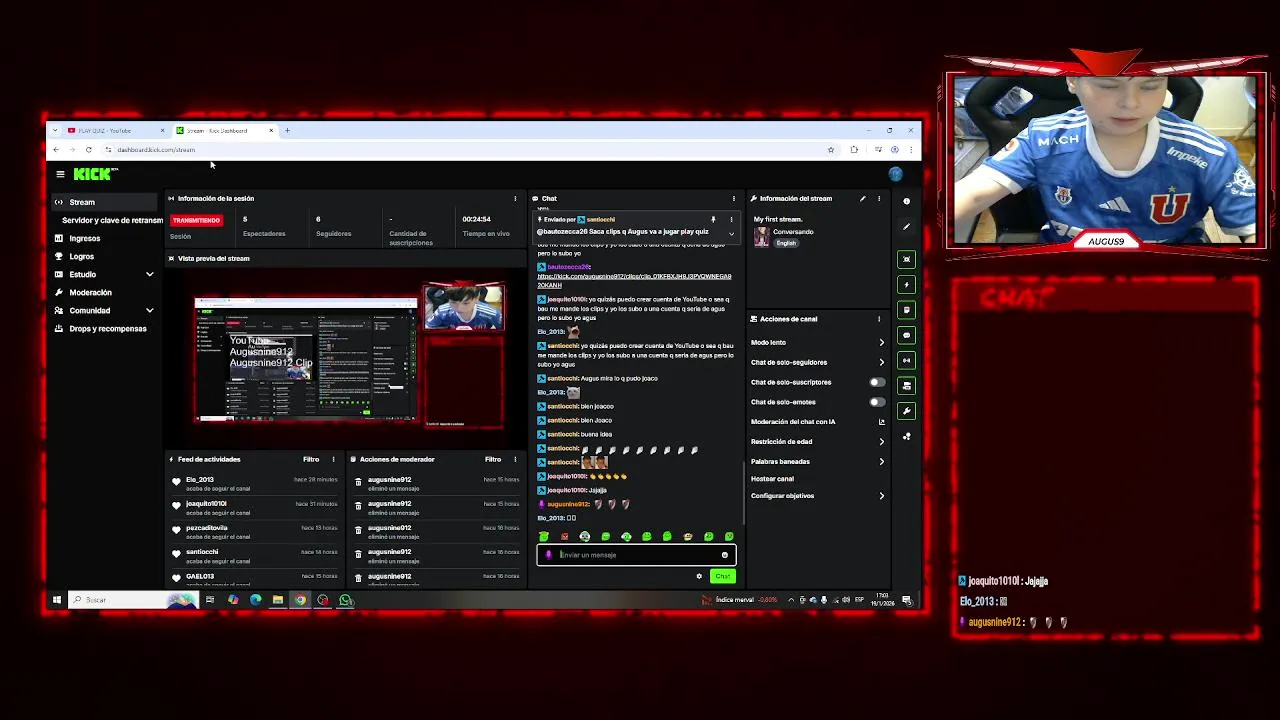Open the kick.com clip link in chat
This screenshot has height=720, width=1280.
(x=634, y=280)
